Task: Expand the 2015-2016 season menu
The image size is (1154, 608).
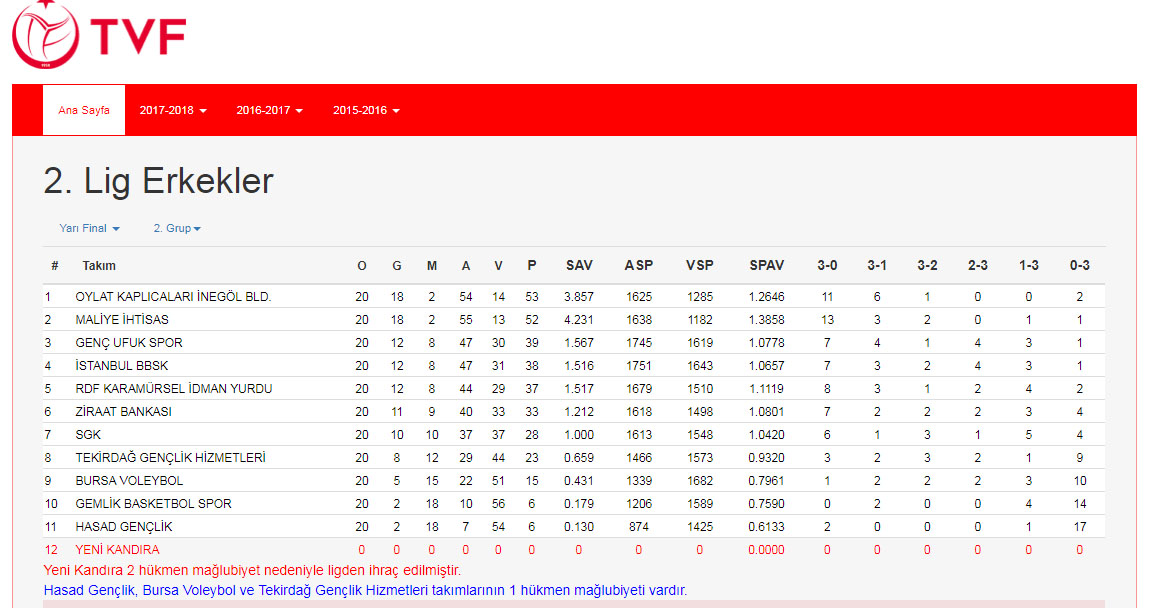Action: [x=366, y=110]
